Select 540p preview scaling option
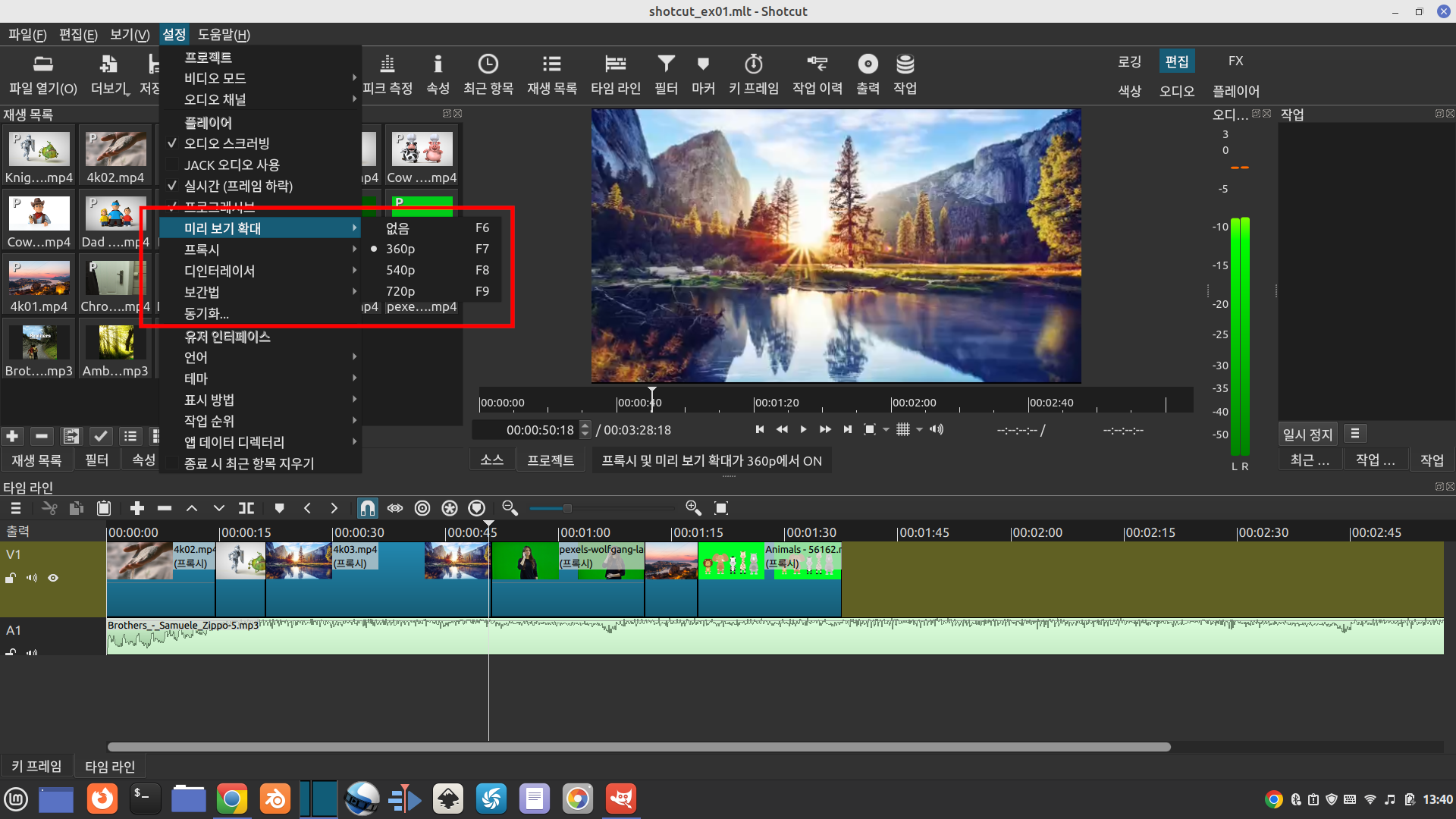1456x819 pixels. [x=400, y=270]
